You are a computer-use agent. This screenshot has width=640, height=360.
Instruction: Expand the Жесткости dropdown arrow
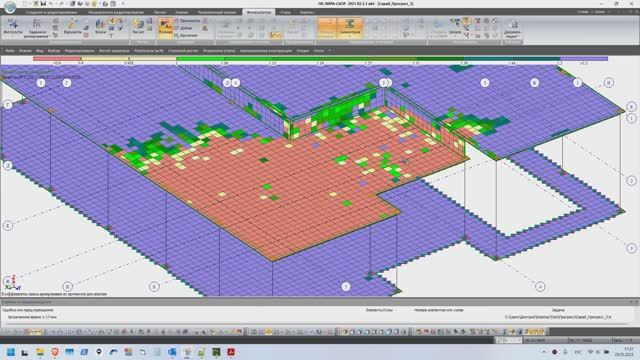(x=13, y=36)
